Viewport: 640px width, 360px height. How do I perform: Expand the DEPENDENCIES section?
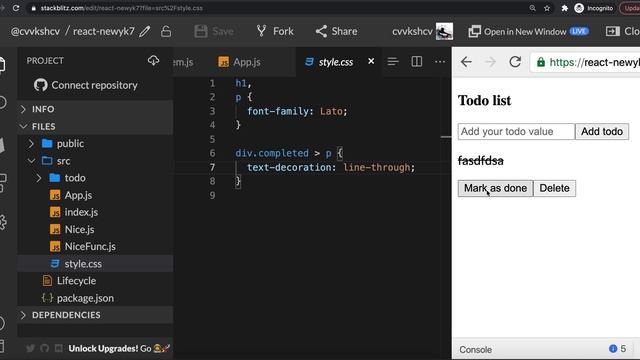[x=96, y=315]
